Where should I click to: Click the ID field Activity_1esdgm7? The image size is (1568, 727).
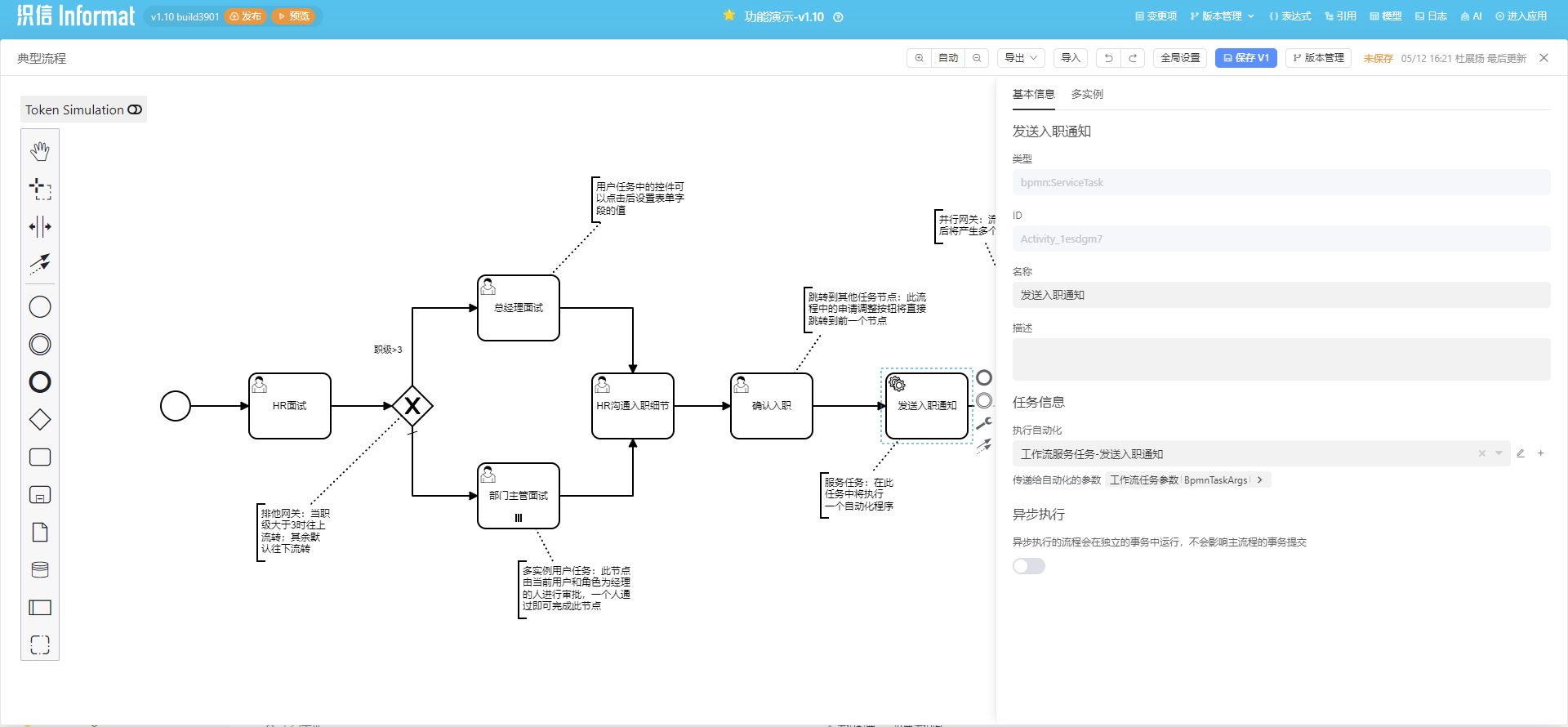[x=1281, y=239]
